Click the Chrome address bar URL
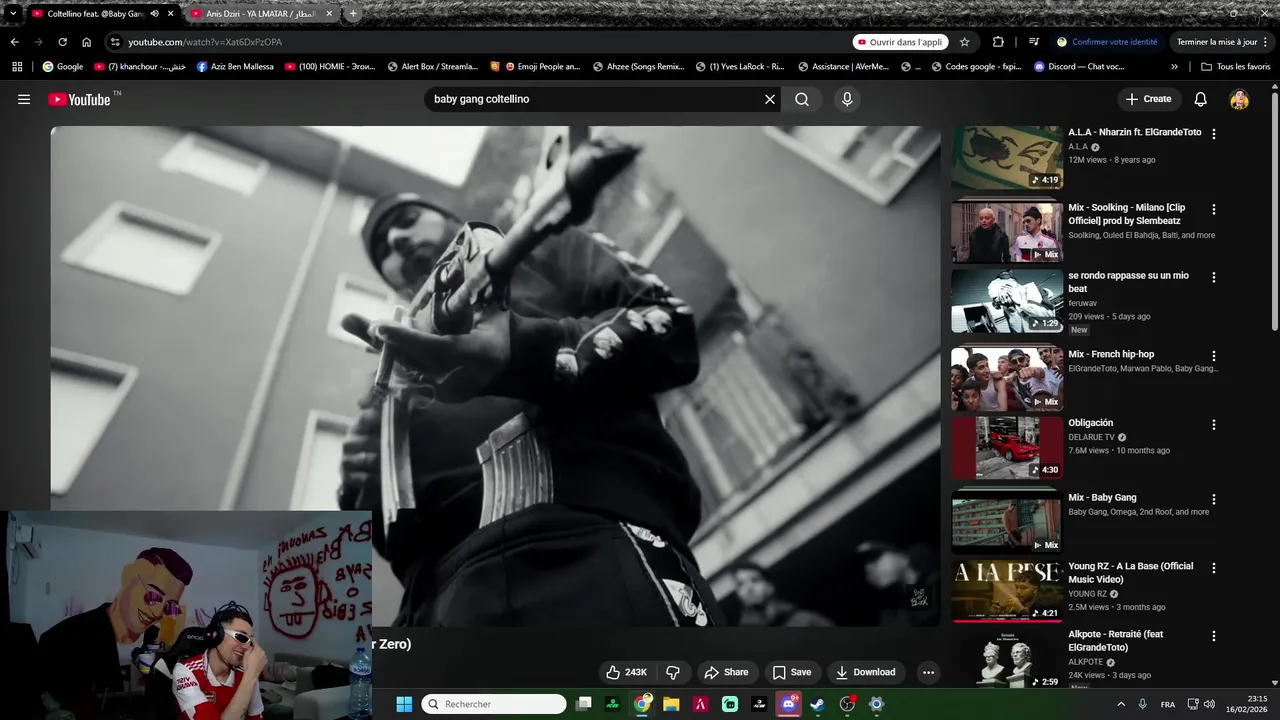The height and width of the screenshot is (720, 1280). coord(205,42)
